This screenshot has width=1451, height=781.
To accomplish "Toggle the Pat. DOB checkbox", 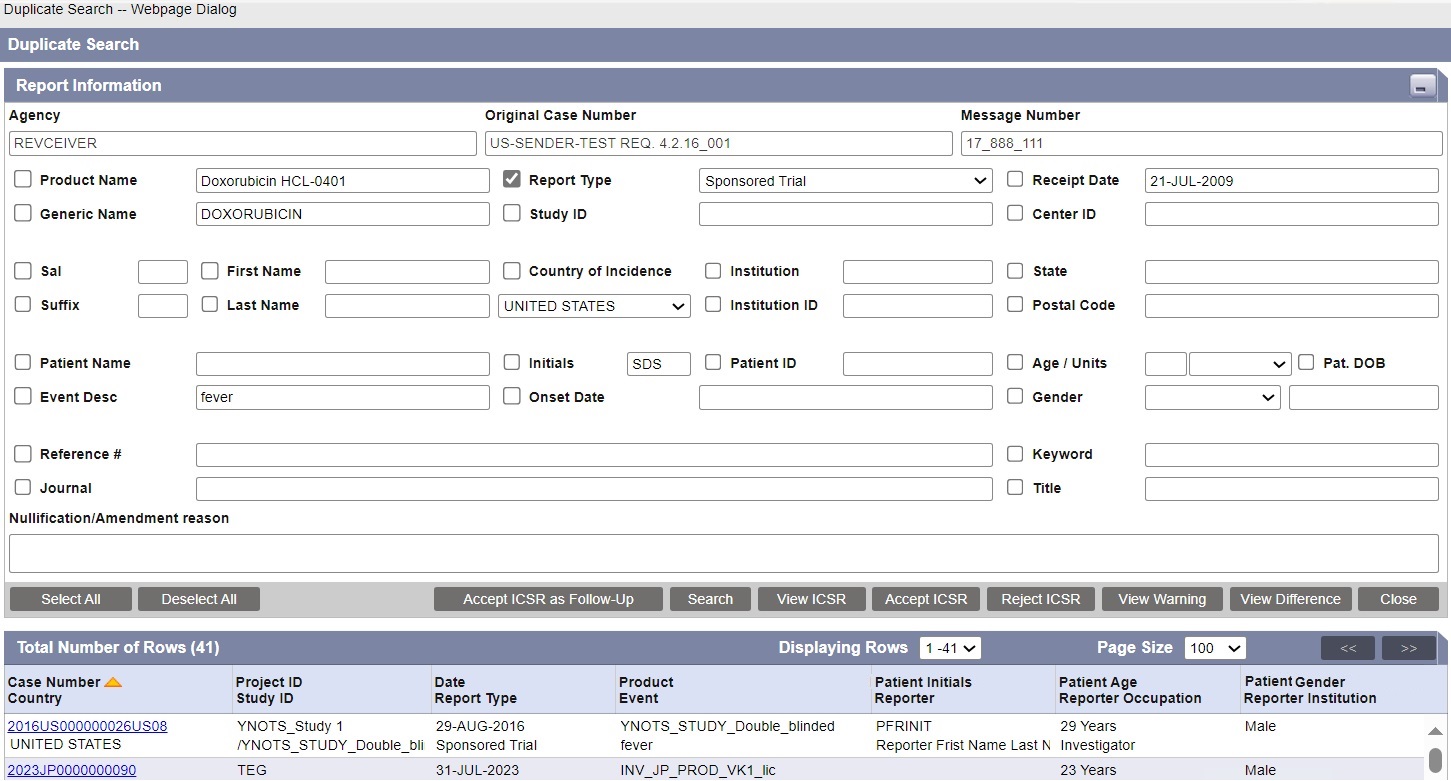I will (1306, 363).
